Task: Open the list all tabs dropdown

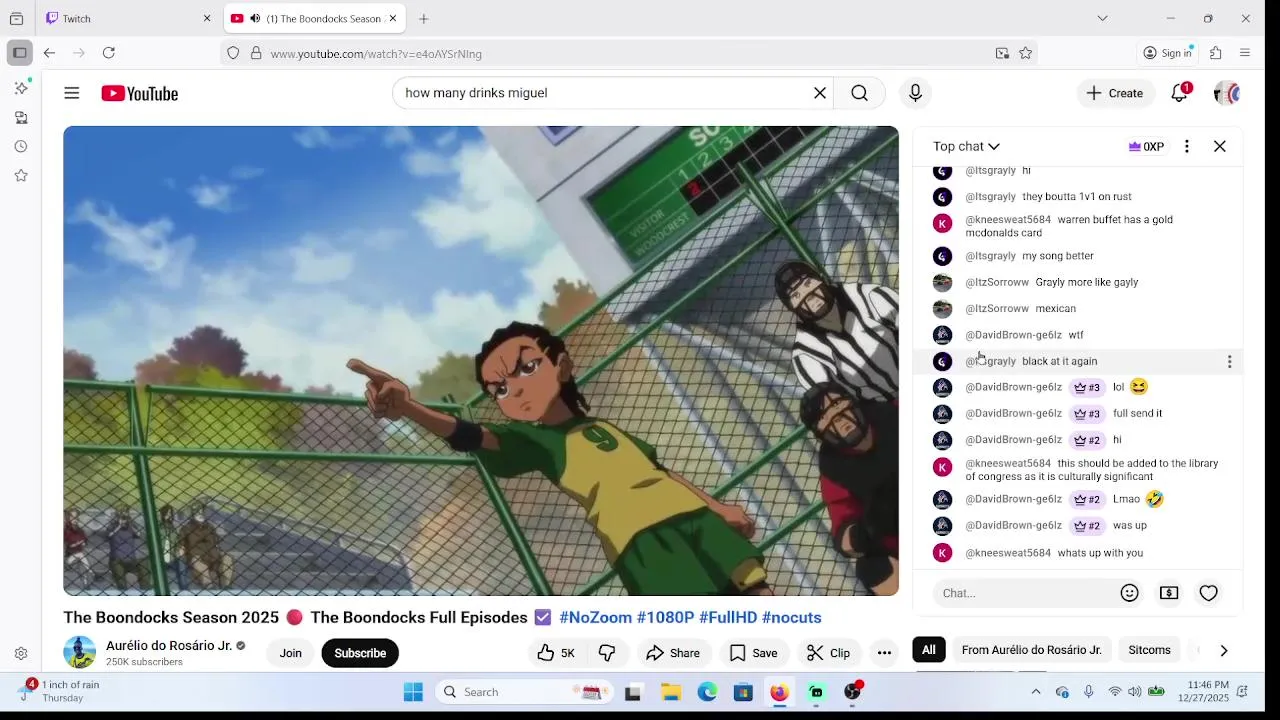Action: (1102, 18)
